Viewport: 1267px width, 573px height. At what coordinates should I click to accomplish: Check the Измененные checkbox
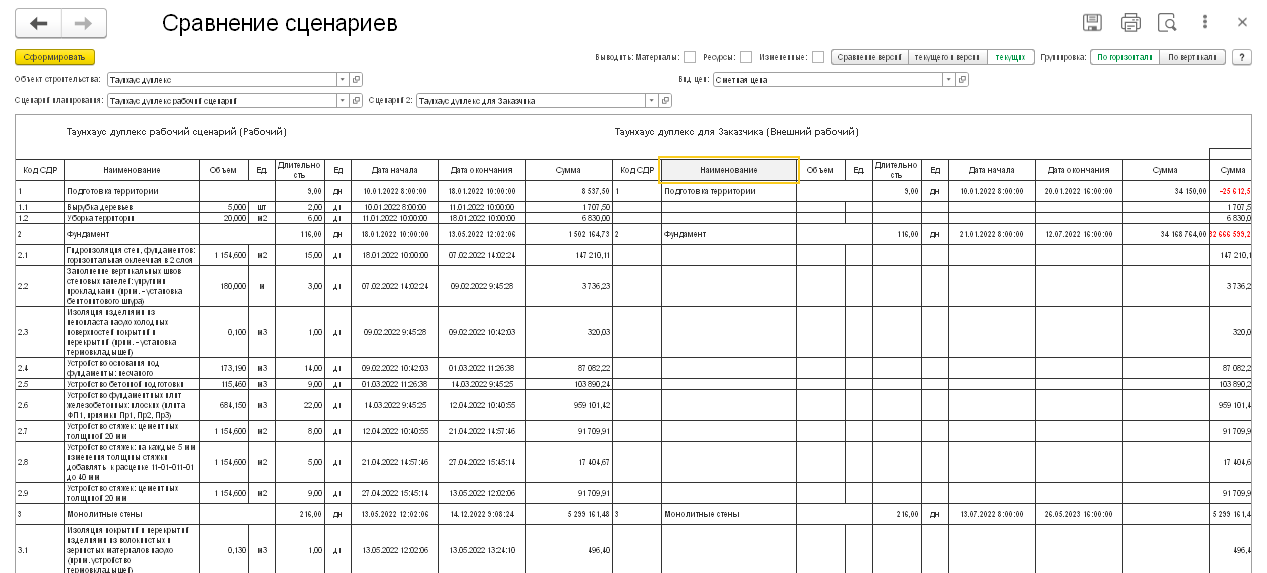click(818, 57)
